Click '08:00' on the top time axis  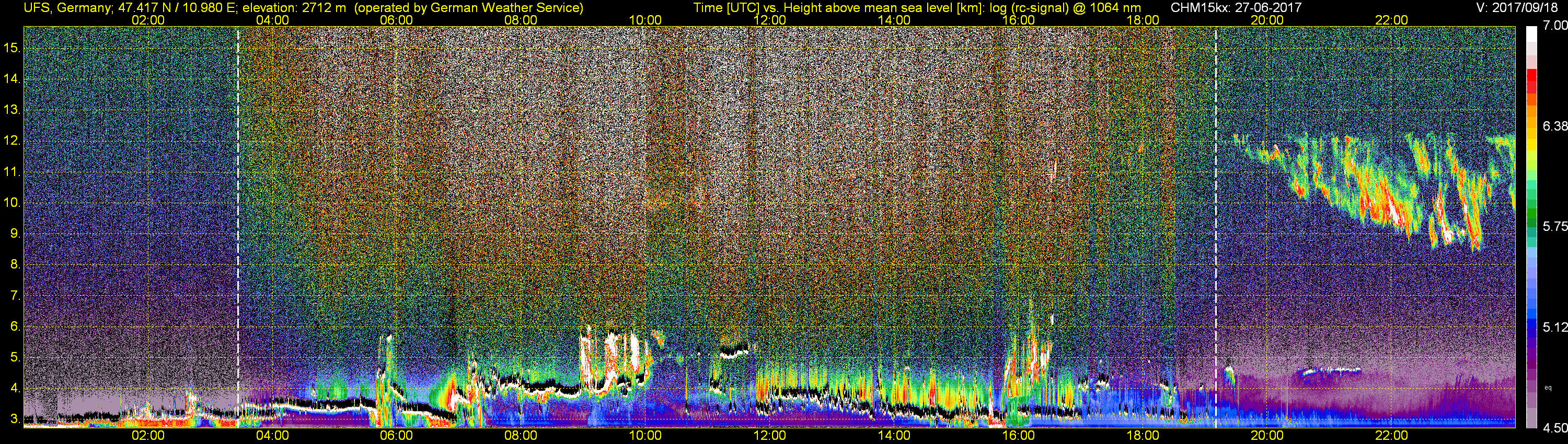pos(521,20)
